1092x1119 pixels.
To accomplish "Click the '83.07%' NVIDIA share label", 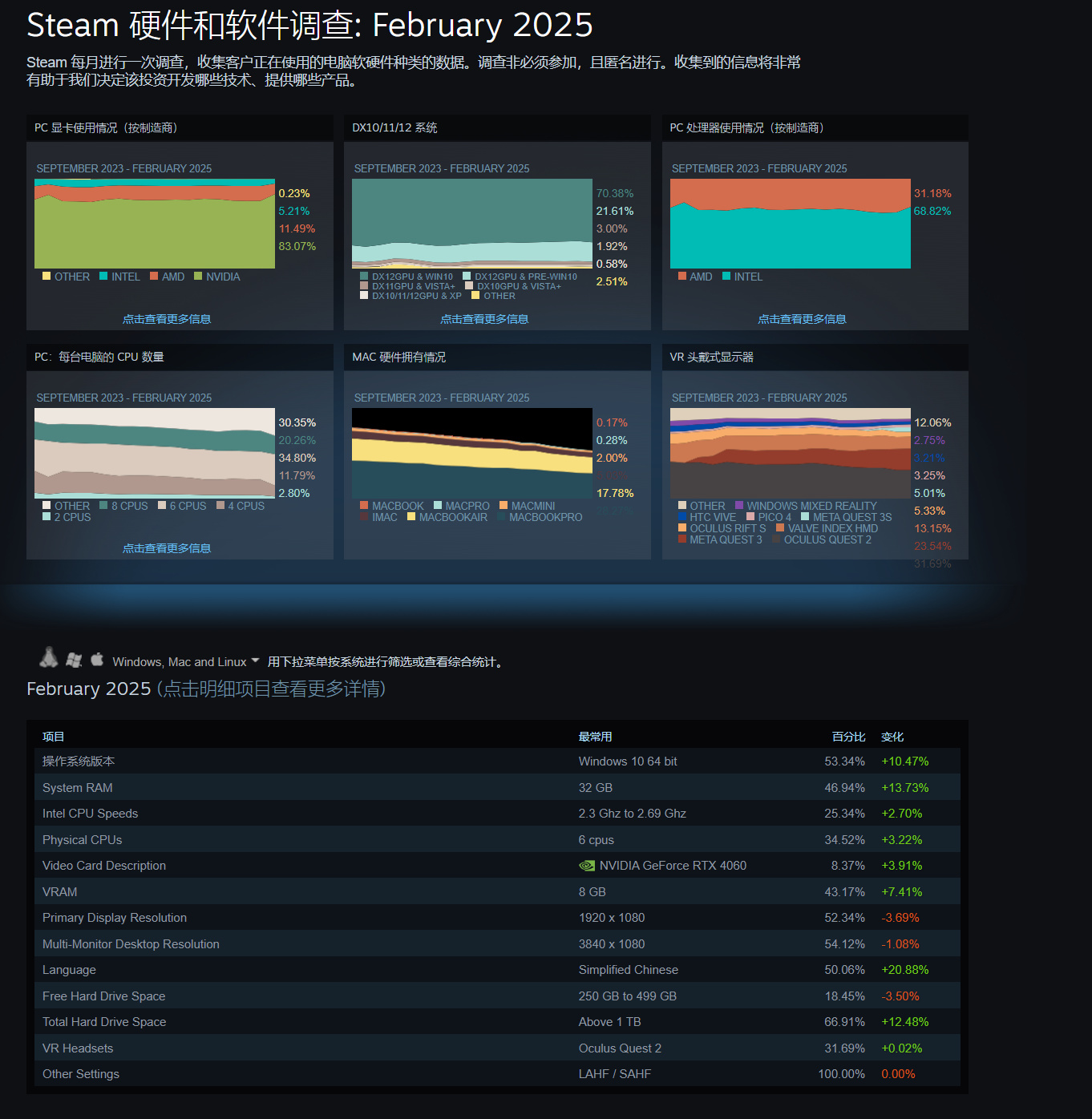I will pyautogui.click(x=297, y=246).
